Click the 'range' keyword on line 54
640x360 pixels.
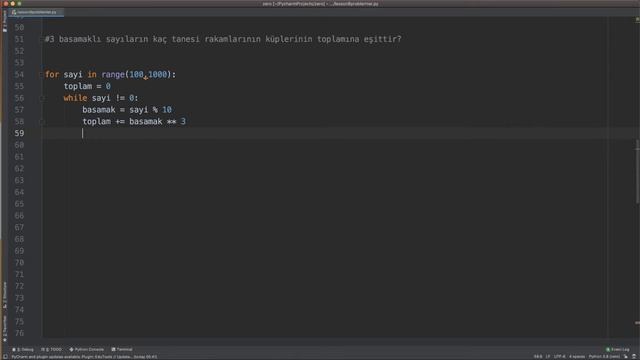[113, 75]
